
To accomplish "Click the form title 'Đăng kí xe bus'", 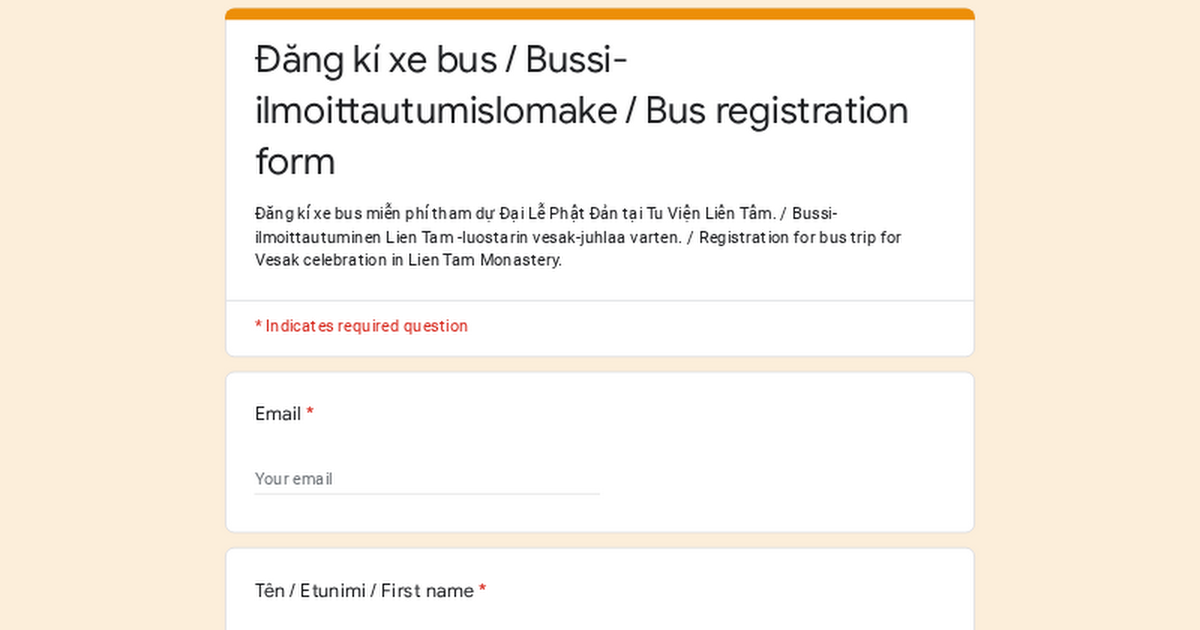I will [376, 60].
